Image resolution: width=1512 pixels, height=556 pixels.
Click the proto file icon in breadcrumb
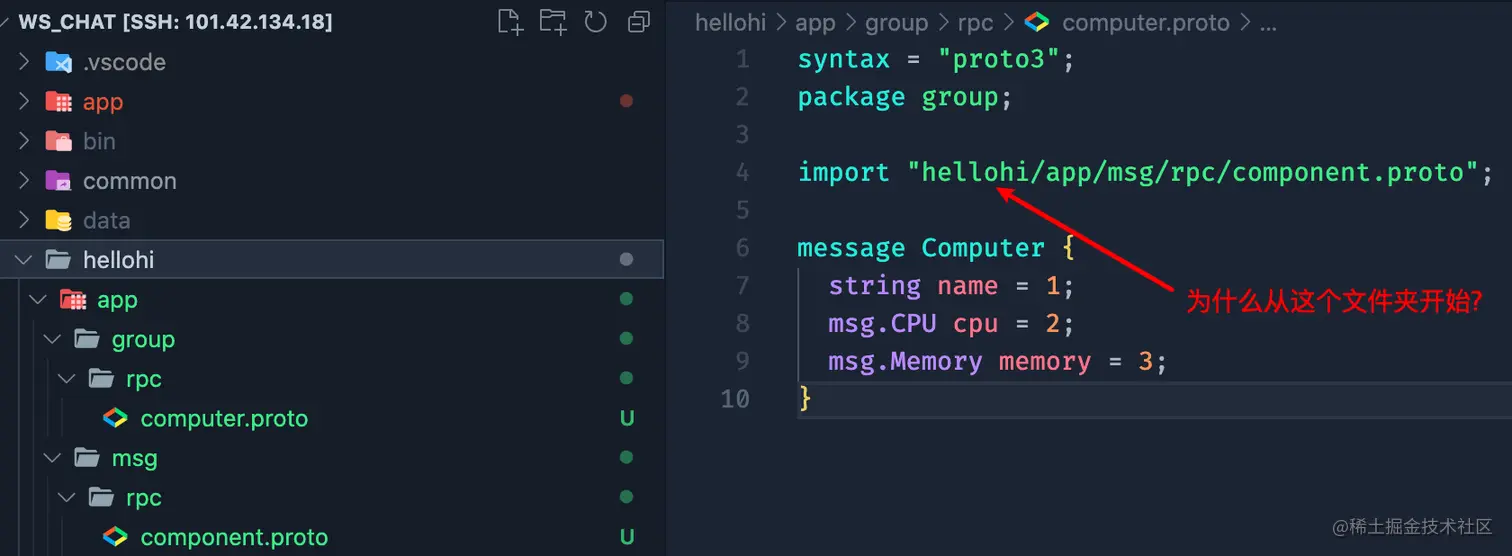(1038, 22)
